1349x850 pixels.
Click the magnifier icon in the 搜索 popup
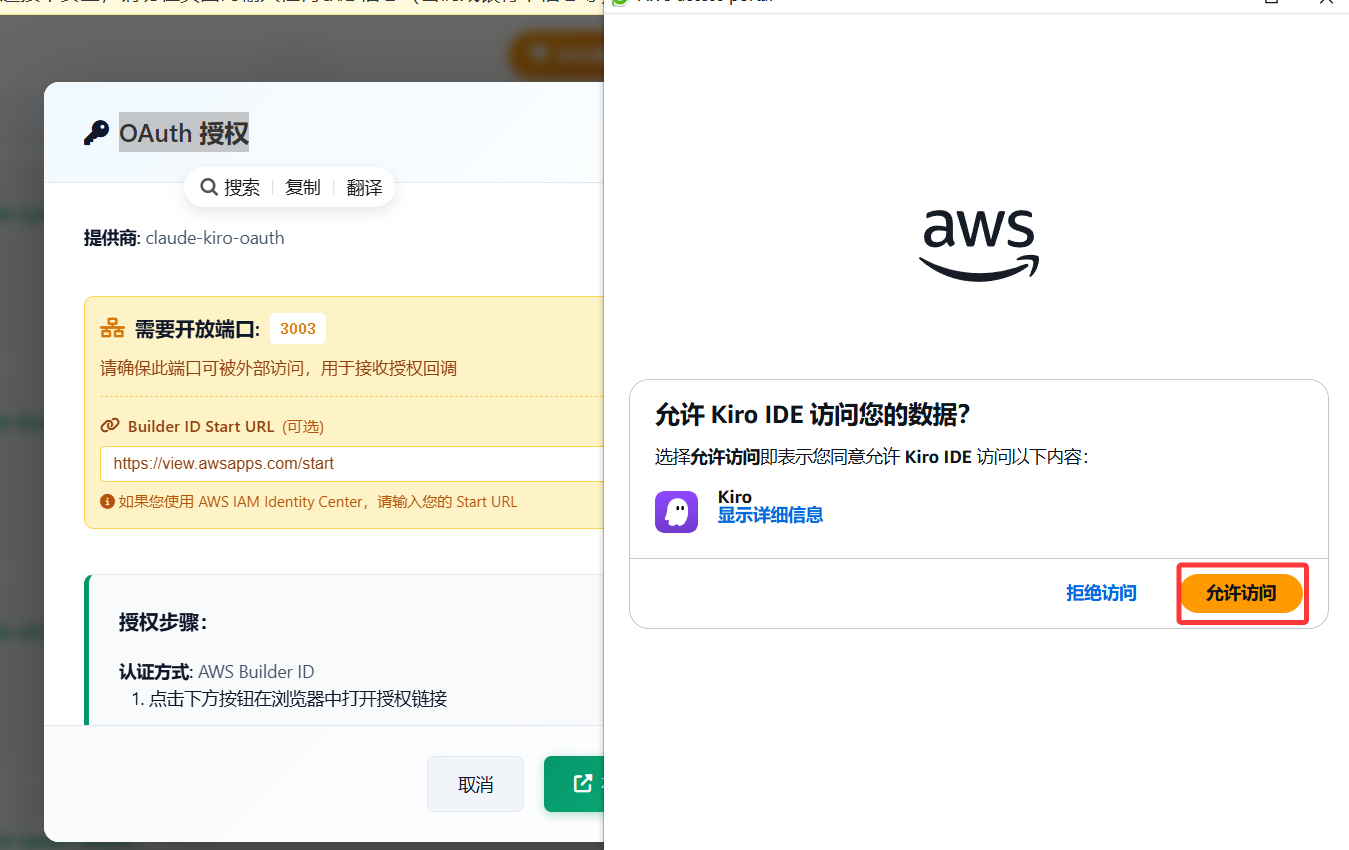tap(209, 187)
